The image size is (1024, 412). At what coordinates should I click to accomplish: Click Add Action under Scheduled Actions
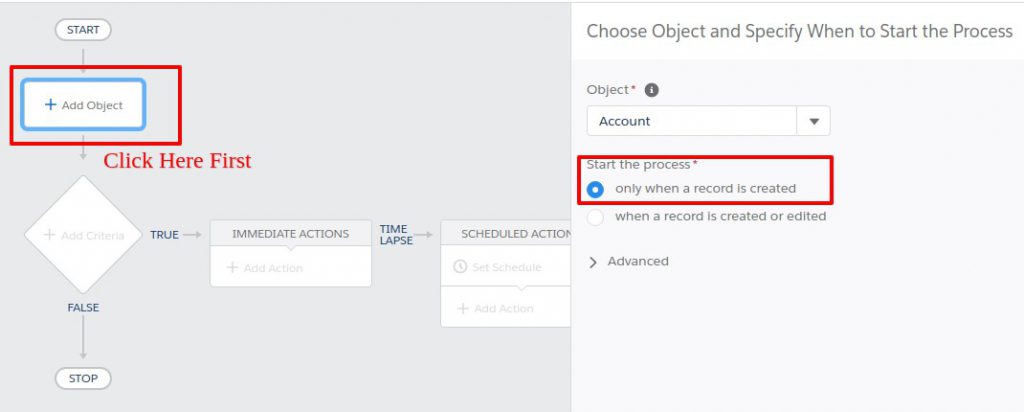pyautogui.click(x=503, y=308)
